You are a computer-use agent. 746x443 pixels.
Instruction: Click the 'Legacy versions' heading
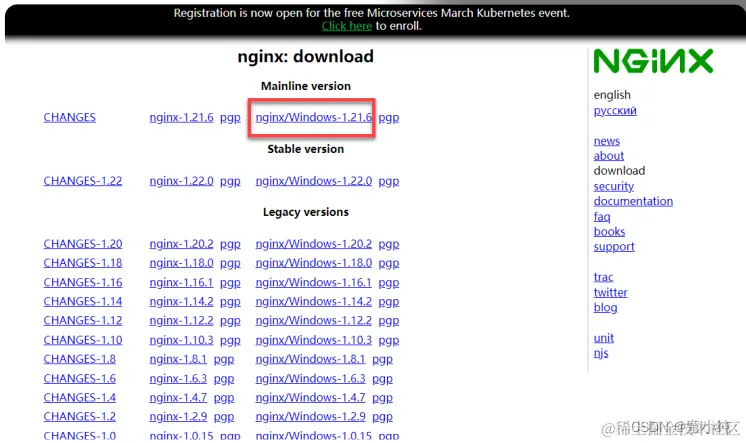[305, 212]
